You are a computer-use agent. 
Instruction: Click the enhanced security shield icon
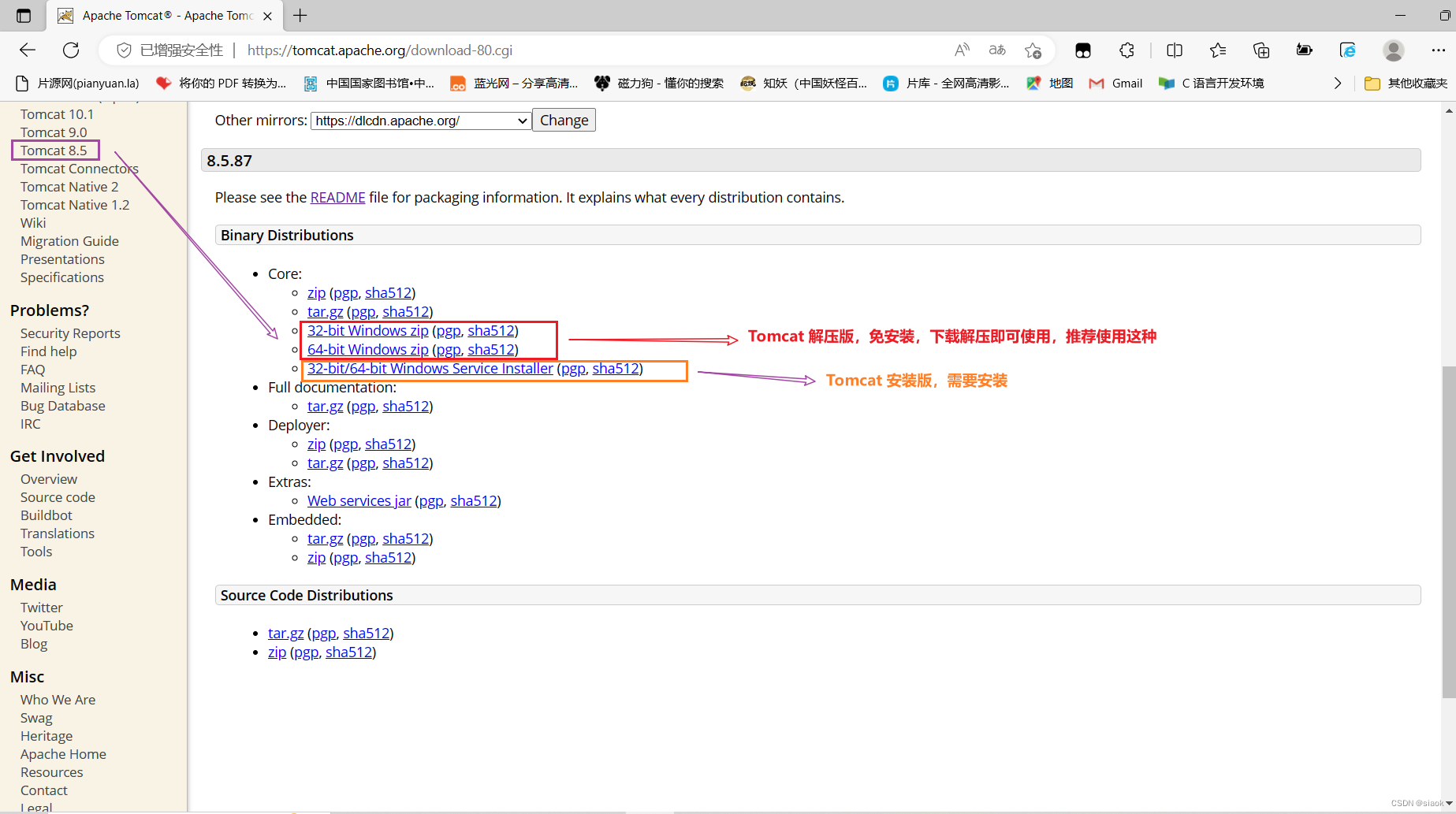(124, 50)
